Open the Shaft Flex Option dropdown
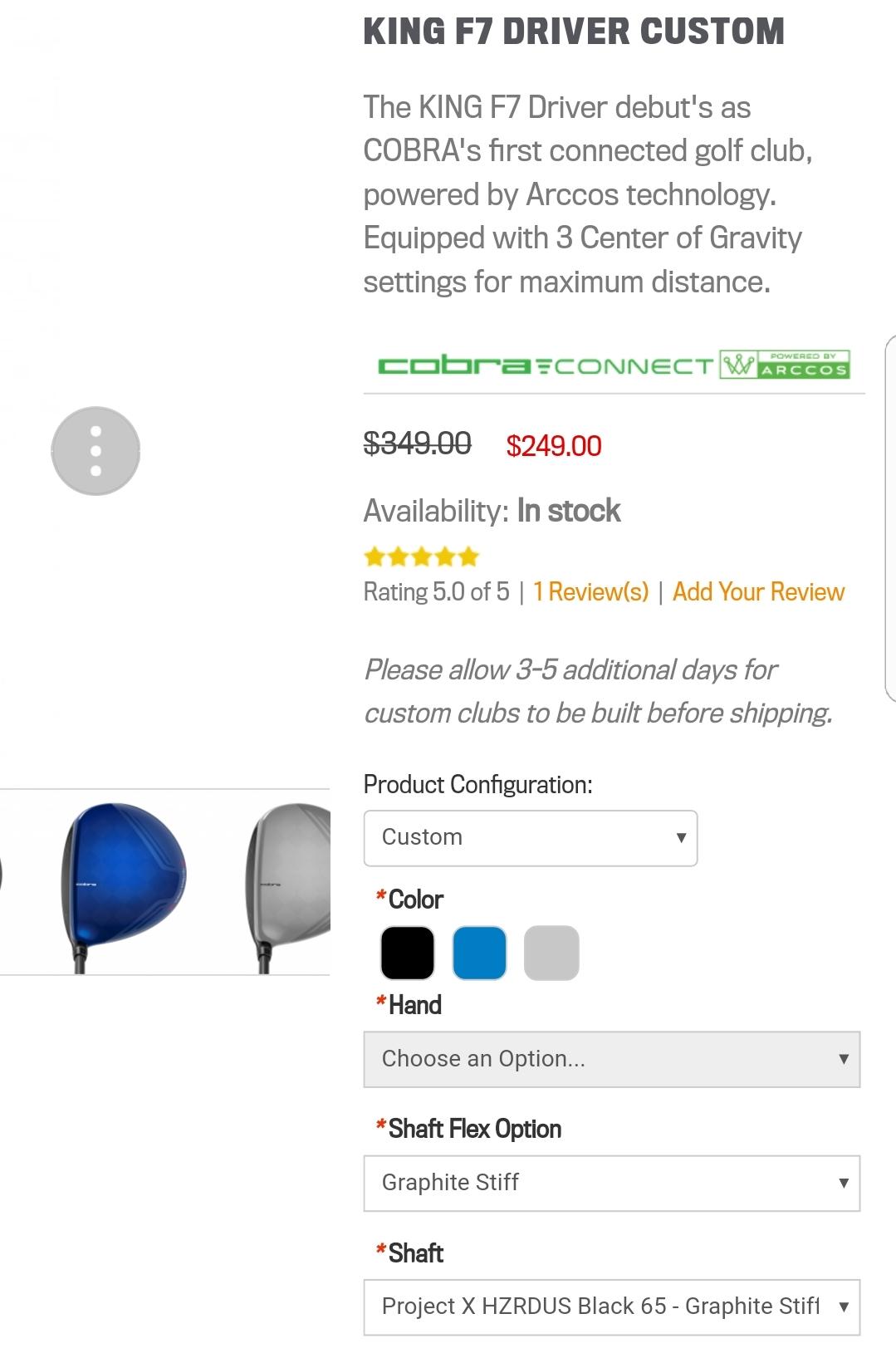 tap(611, 1183)
